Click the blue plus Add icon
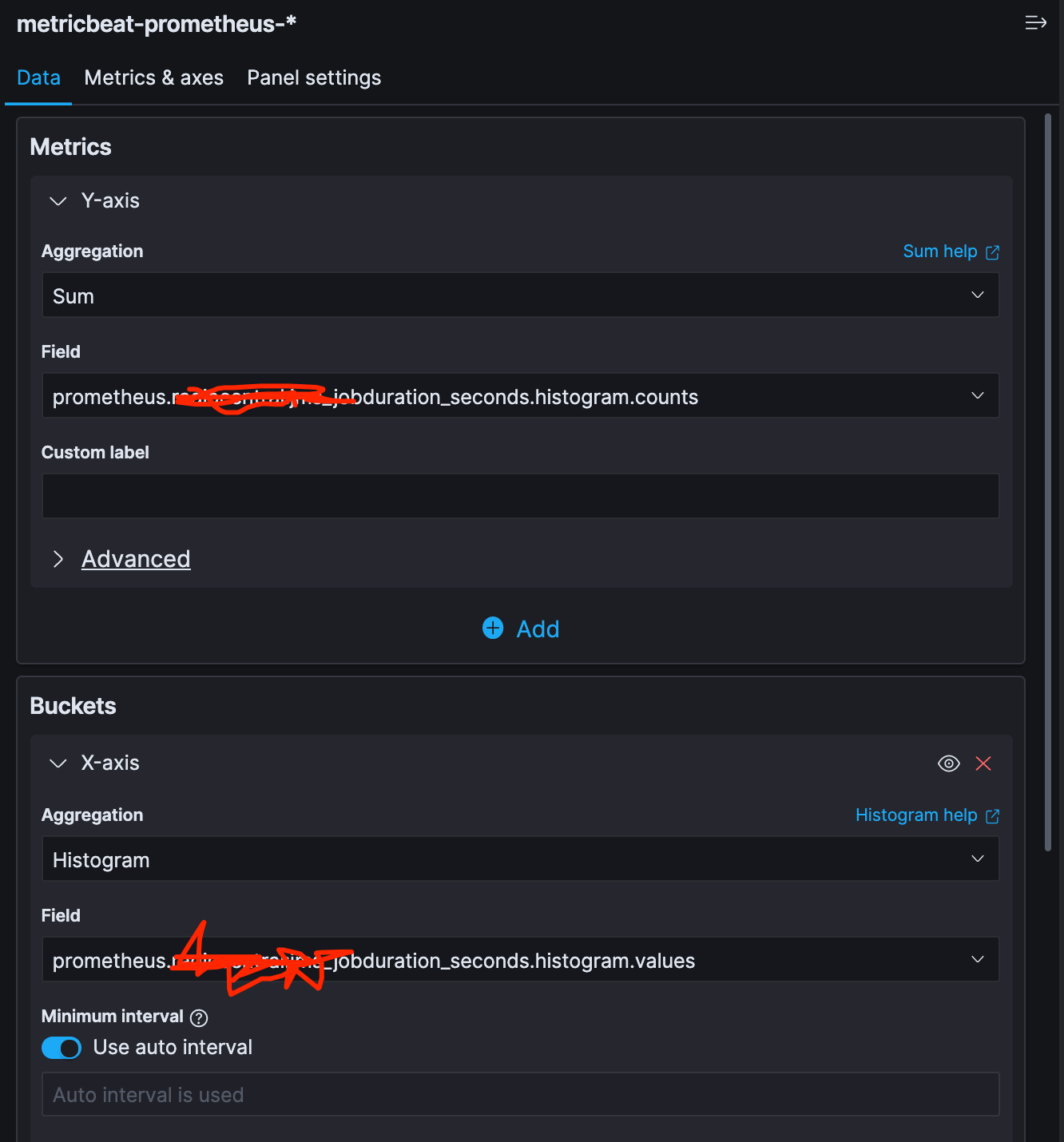Viewport: 1064px width, 1142px height. pos(493,628)
